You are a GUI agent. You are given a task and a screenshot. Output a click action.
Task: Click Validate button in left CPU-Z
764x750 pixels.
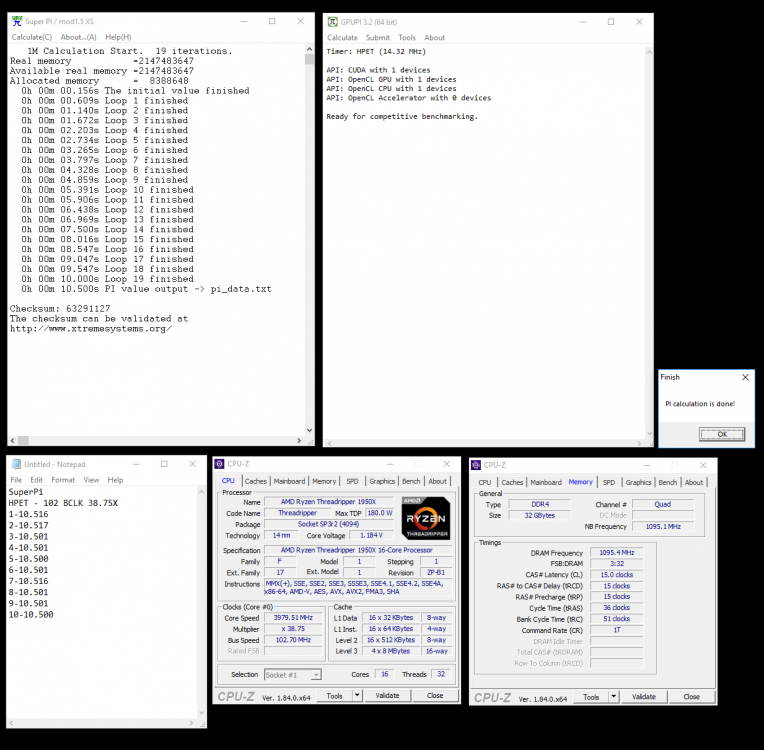tap(387, 696)
